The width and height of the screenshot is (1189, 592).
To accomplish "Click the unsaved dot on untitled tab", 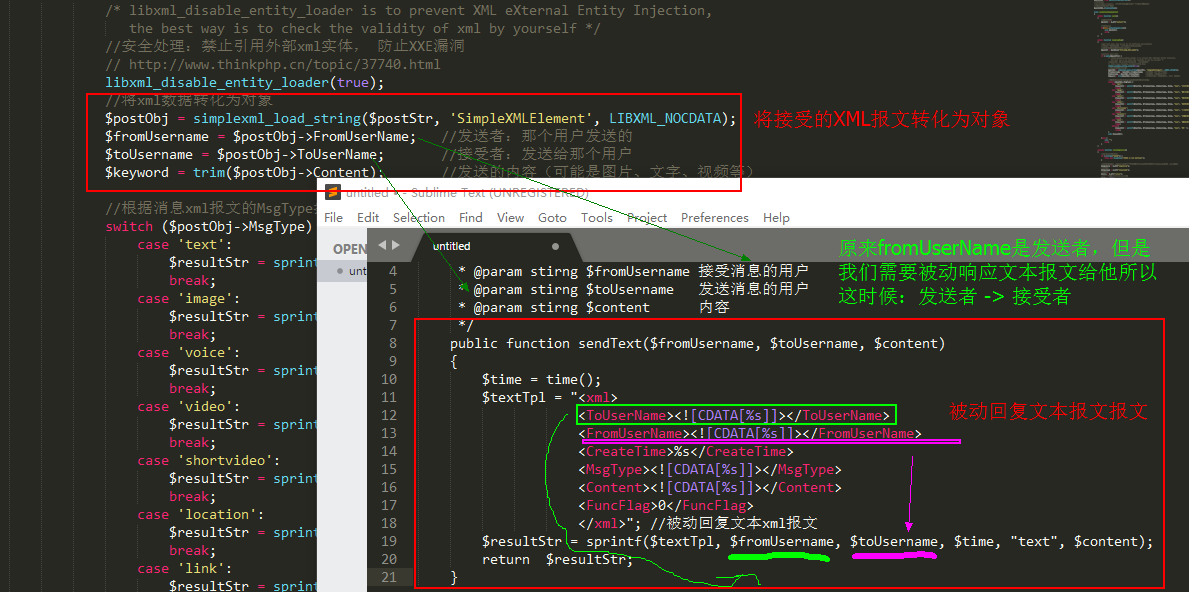I will point(556,246).
